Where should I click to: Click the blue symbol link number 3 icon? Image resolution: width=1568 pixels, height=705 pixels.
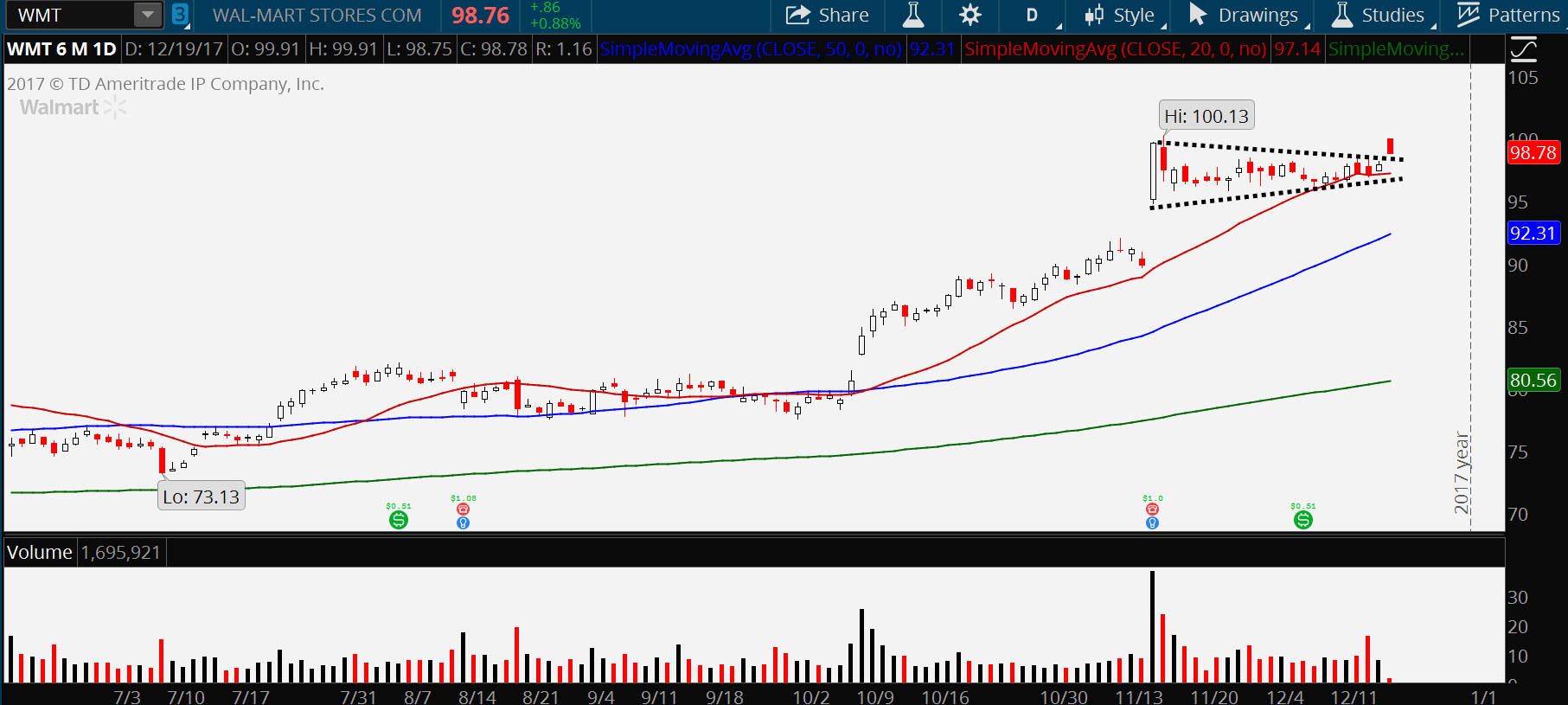pos(180,15)
